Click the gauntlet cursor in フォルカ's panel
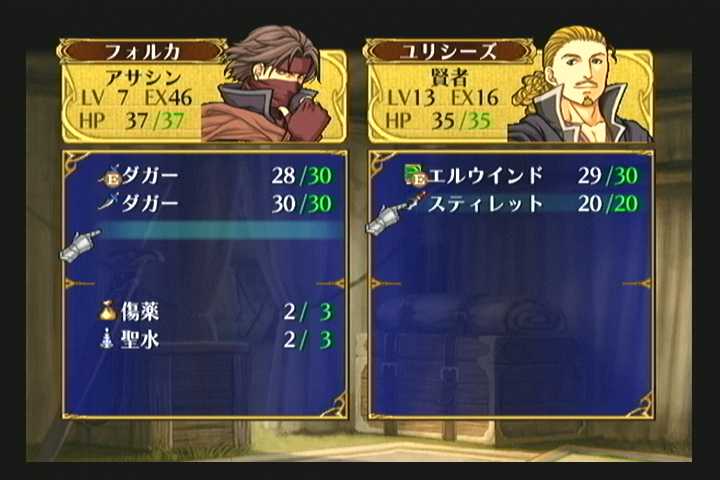The width and height of the screenshot is (720, 480). click(80, 244)
